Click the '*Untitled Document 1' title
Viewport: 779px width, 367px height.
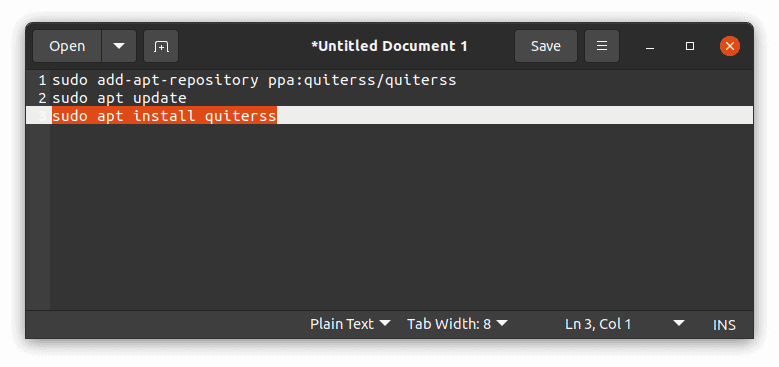click(389, 46)
